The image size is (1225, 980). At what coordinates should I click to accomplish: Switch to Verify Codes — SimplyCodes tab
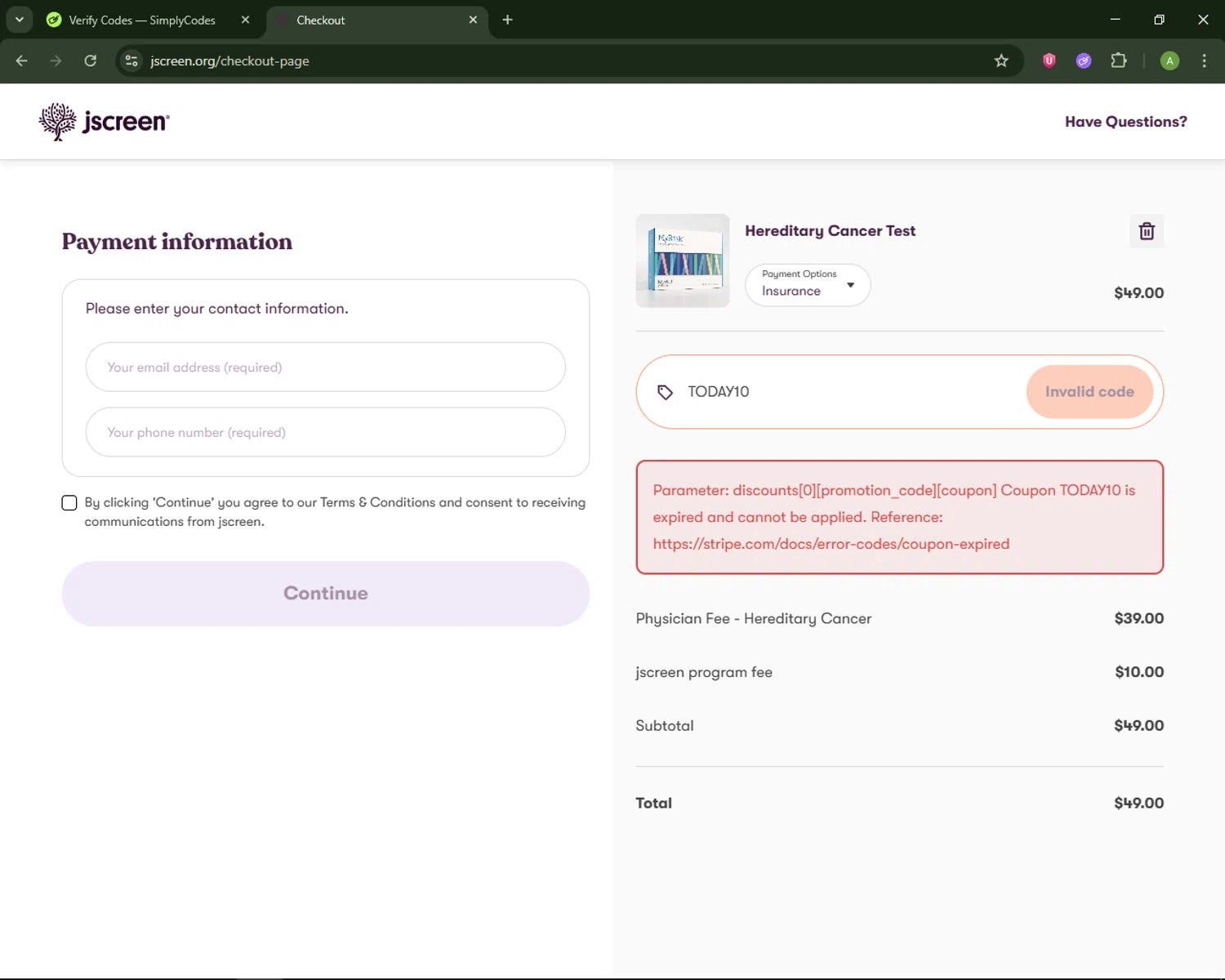tap(143, 20)
